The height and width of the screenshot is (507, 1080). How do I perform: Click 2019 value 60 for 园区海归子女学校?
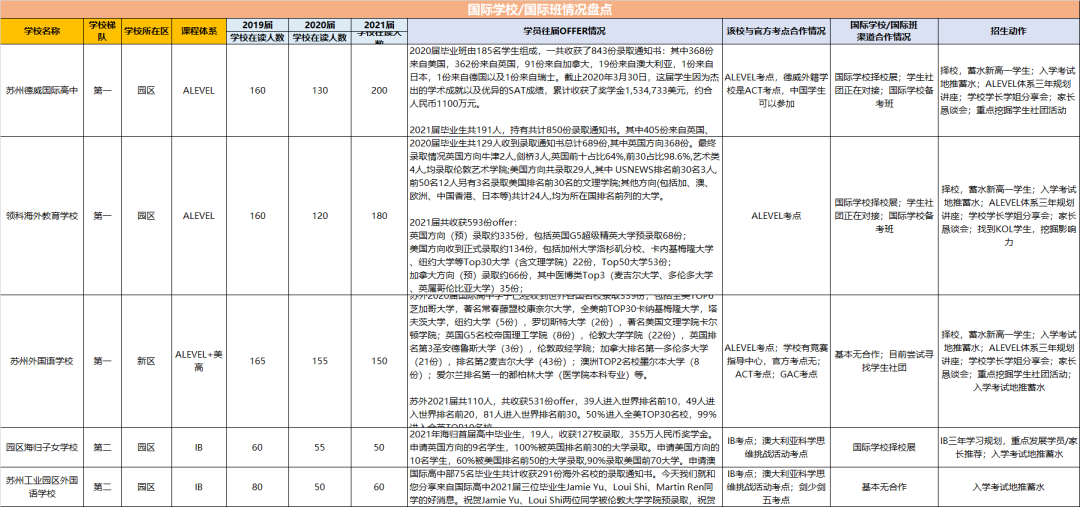click(x=258, y=448)
